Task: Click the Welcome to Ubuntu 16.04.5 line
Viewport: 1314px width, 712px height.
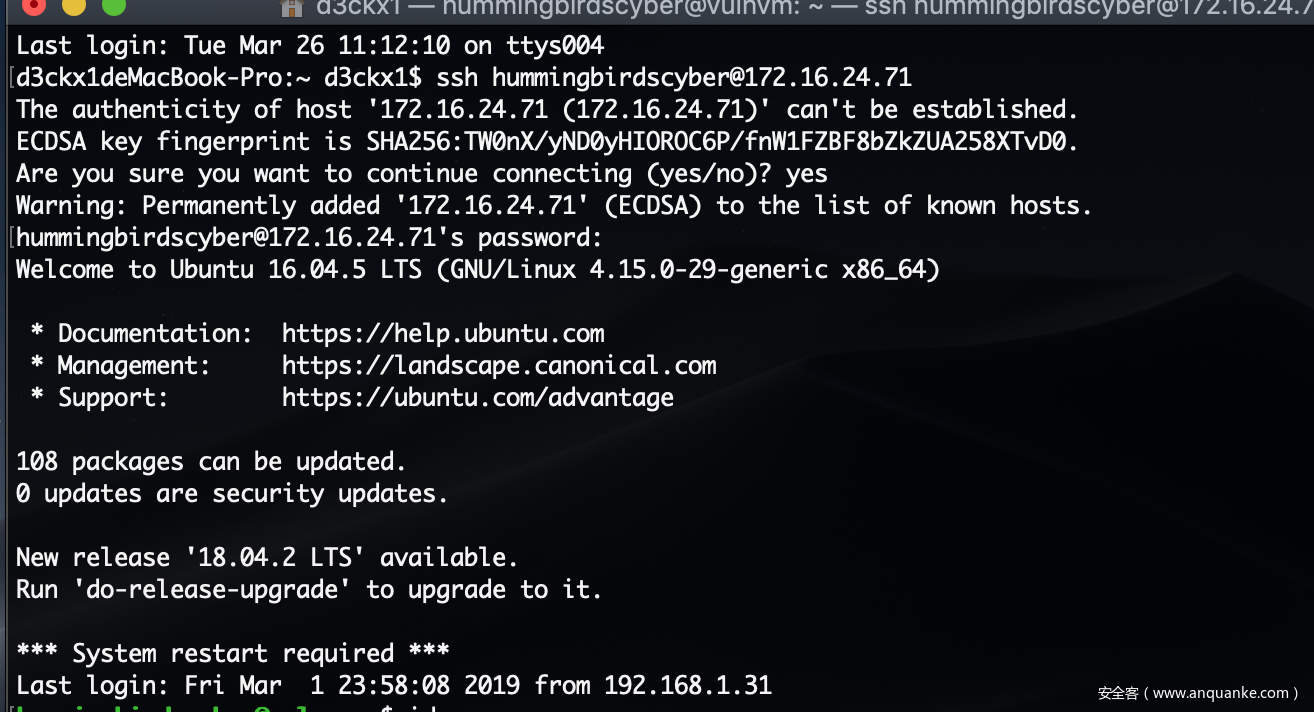Action: [478, 269]
